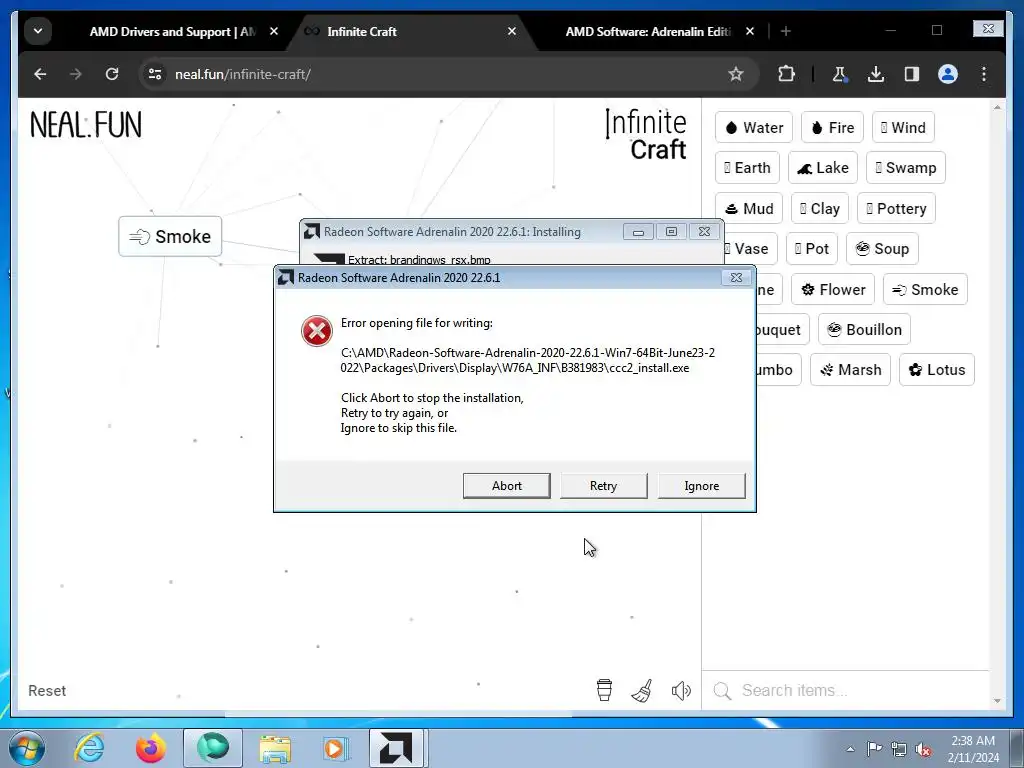The image size is (1024, 768).
Task: Go forward in browser history
Action: pyautogui.click(x=76, y=74)
